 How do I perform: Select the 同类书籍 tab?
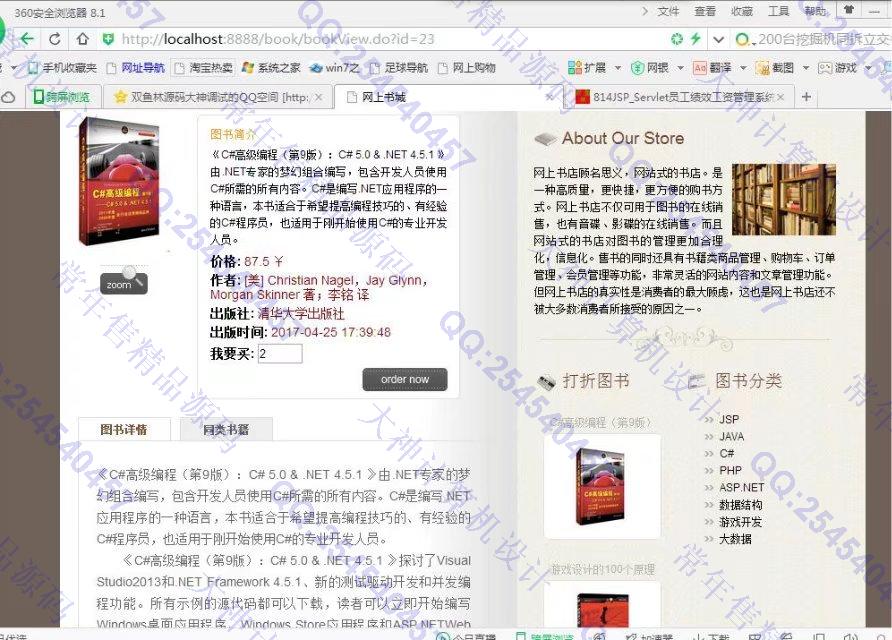(226, 430)
